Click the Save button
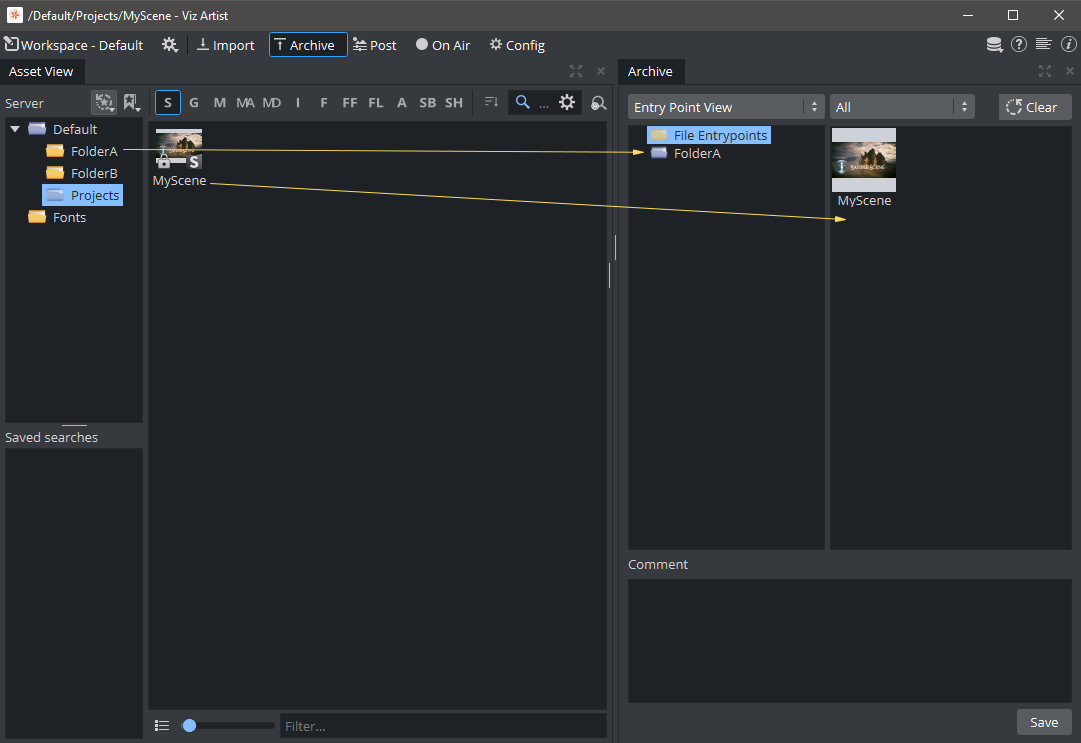This screenshot has width=1081, height=743. pos(1044,722)
